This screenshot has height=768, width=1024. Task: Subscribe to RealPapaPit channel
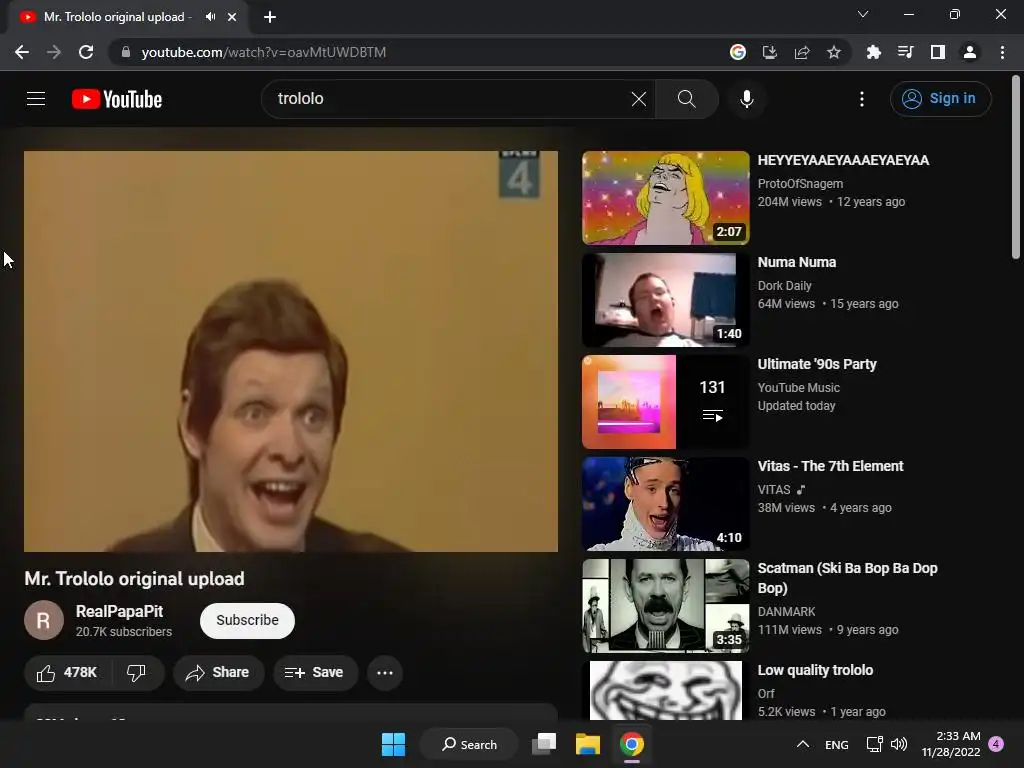pyautogui.click(x=248, y=620)
